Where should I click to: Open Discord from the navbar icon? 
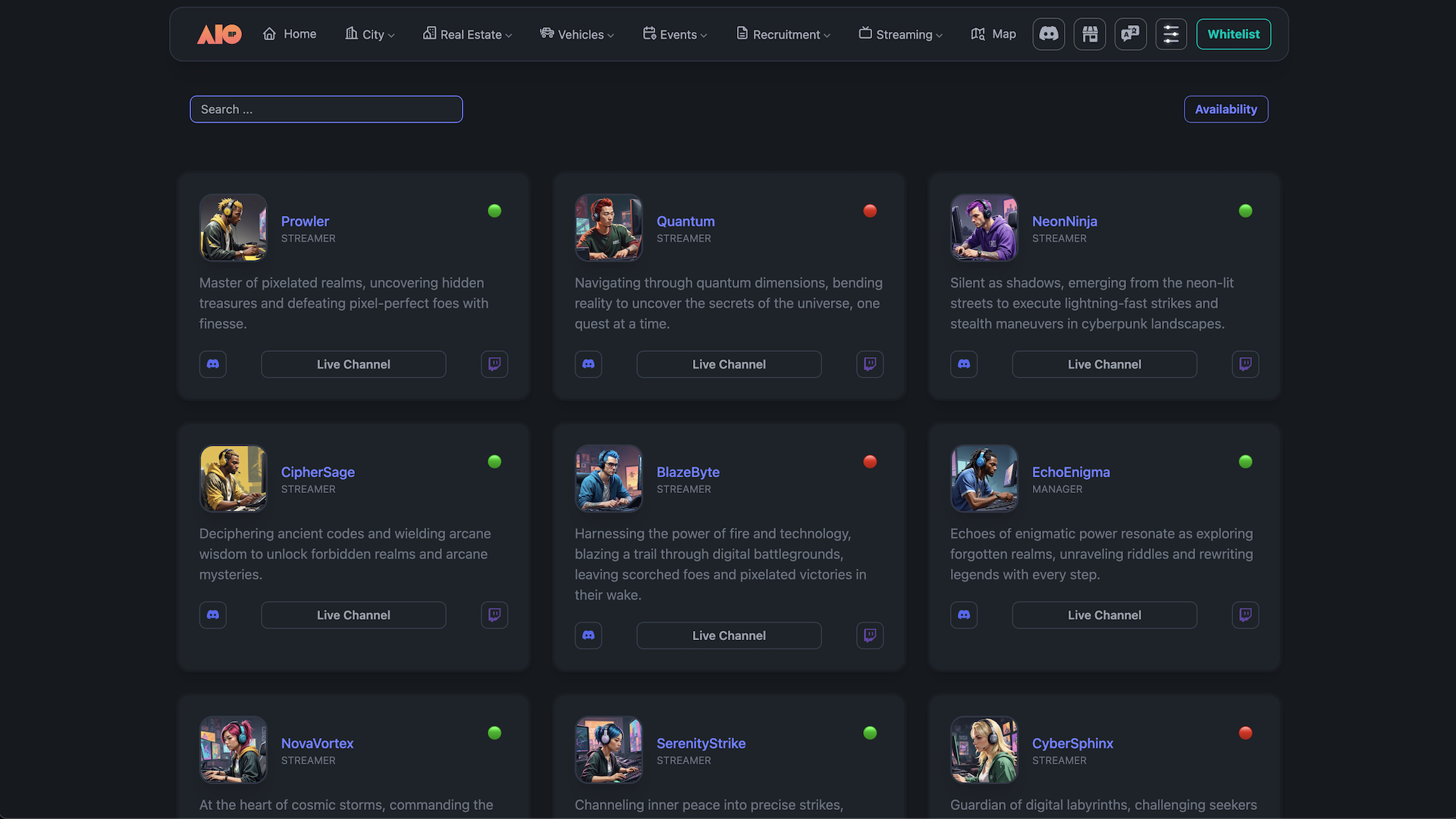(x=1049, y=34)
